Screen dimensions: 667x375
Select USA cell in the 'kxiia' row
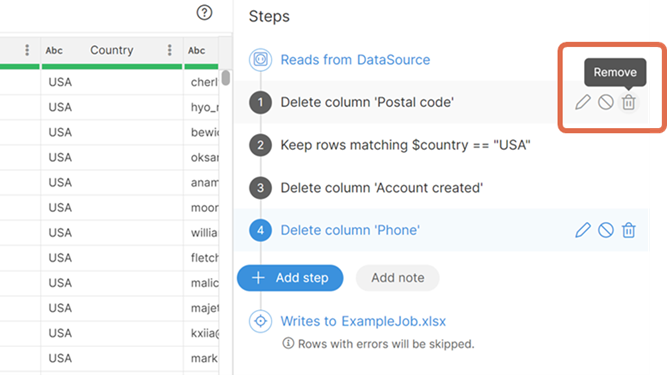pyautogui.click(x=112, y=333)
